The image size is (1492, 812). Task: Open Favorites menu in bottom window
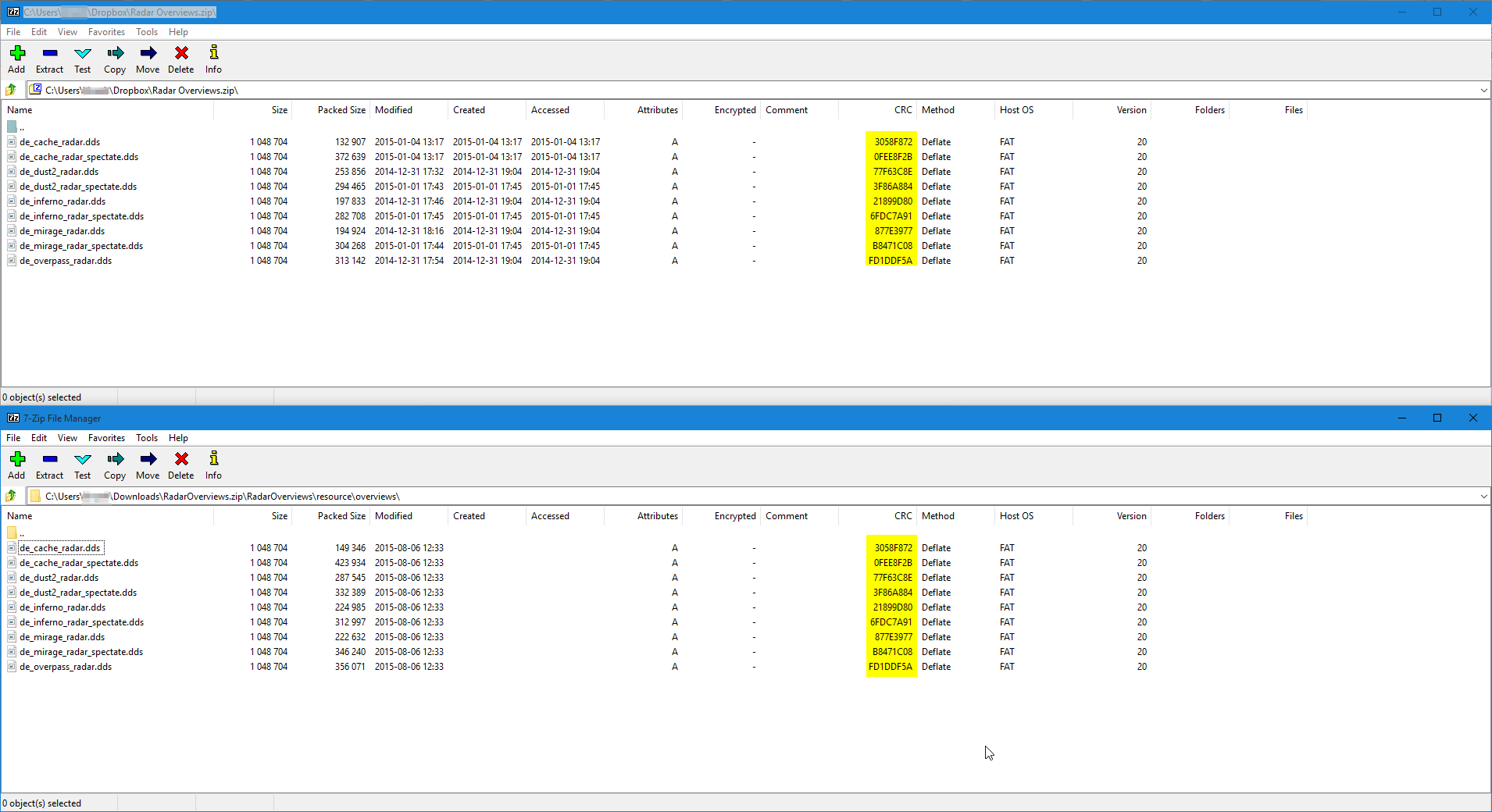106,438
